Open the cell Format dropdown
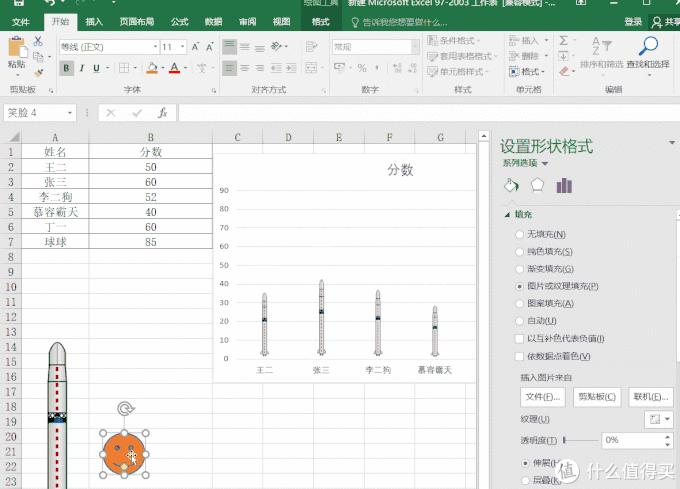 click(x=527, y=72)
